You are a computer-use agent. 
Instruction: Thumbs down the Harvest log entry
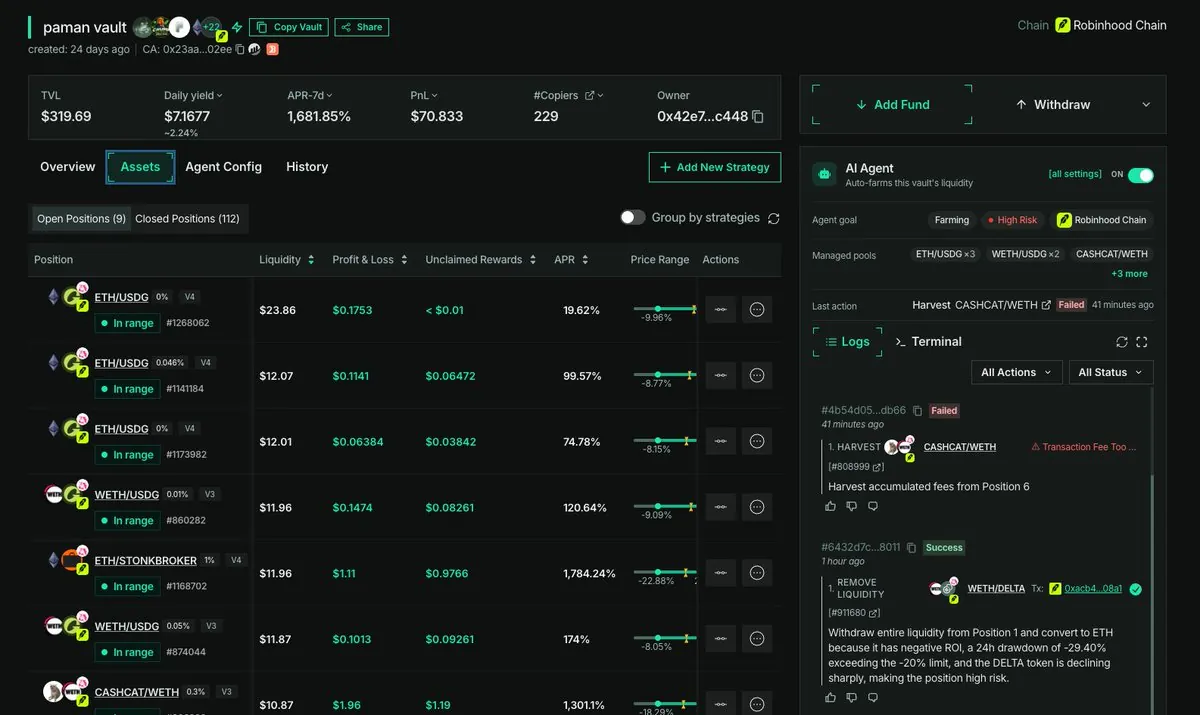852,507
